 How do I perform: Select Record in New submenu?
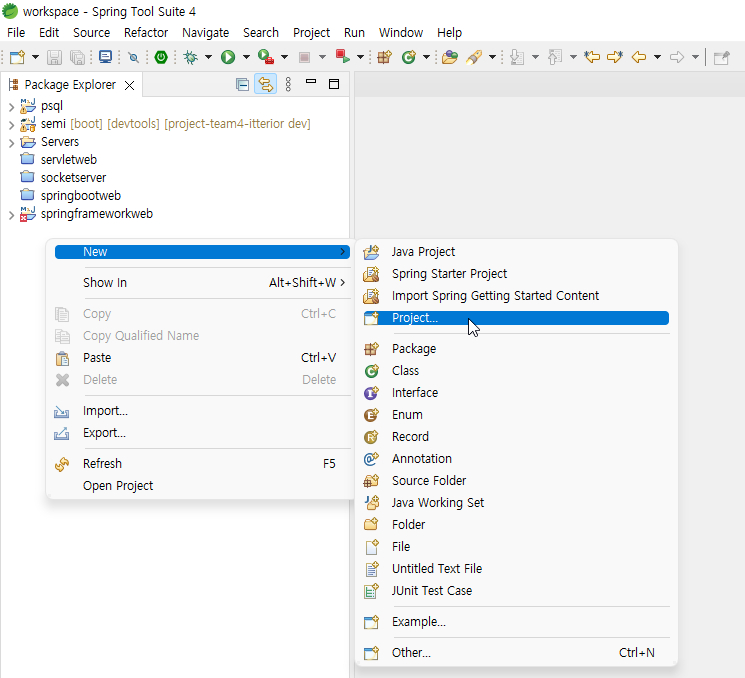(516, 437)
